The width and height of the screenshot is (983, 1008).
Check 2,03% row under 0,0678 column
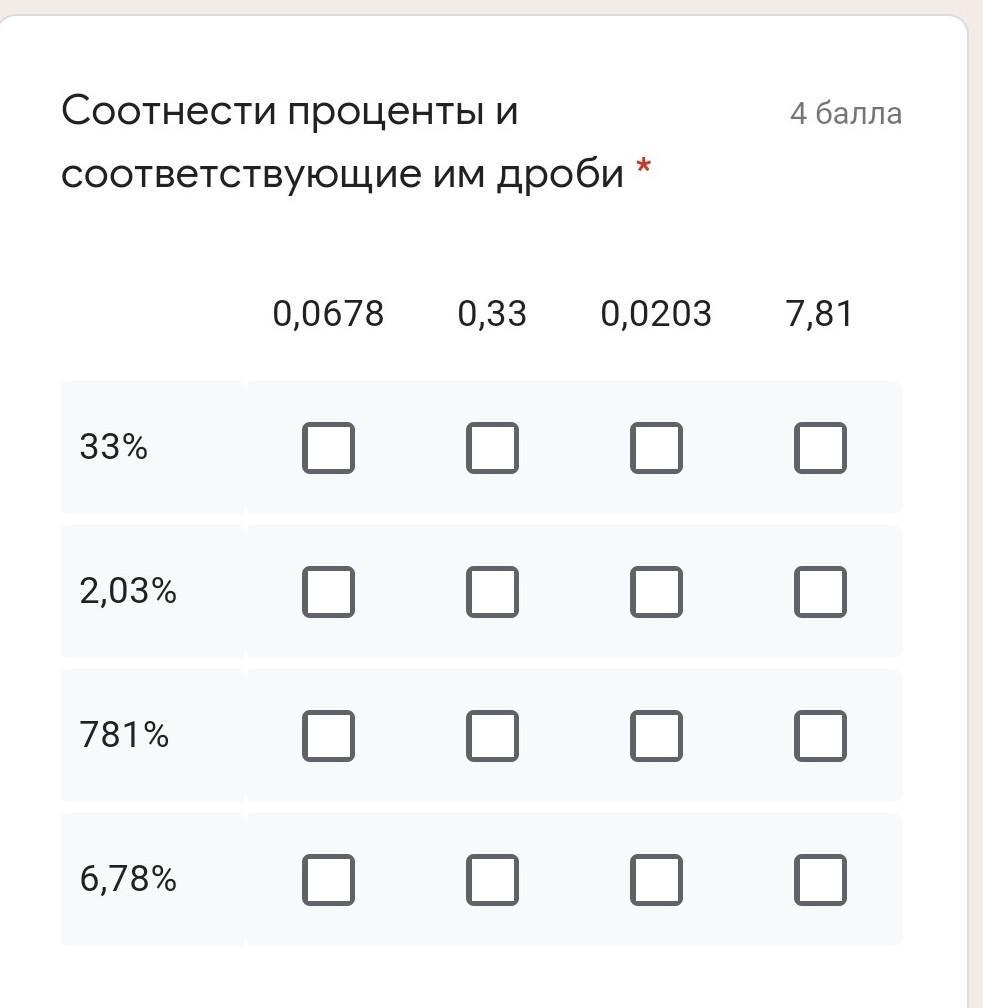pyautogui.click(x=328, y=591)
